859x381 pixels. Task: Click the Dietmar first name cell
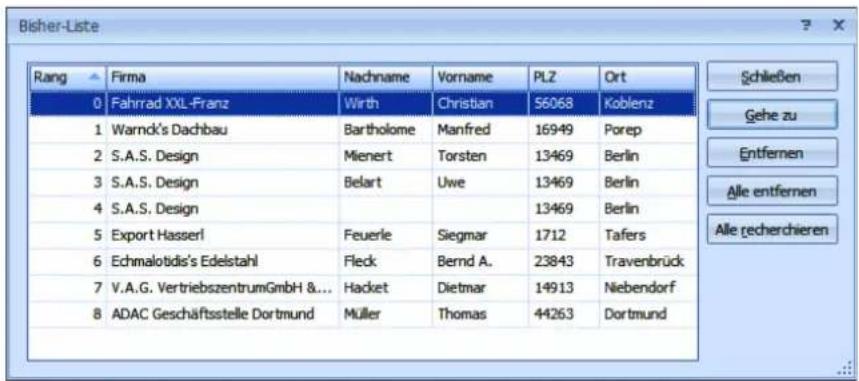click(480, 288)
